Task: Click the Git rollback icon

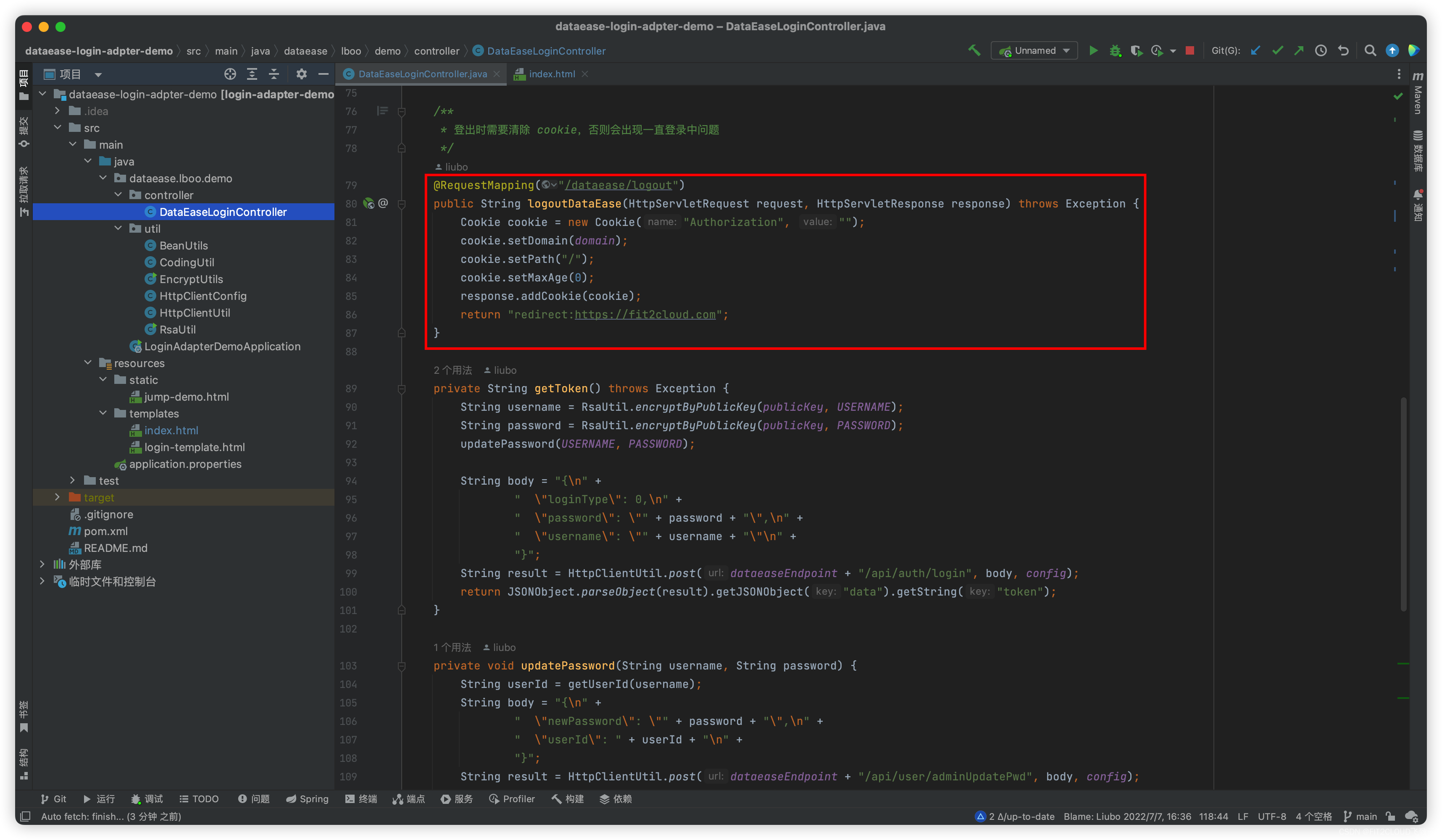Action: pos(1344,51)
